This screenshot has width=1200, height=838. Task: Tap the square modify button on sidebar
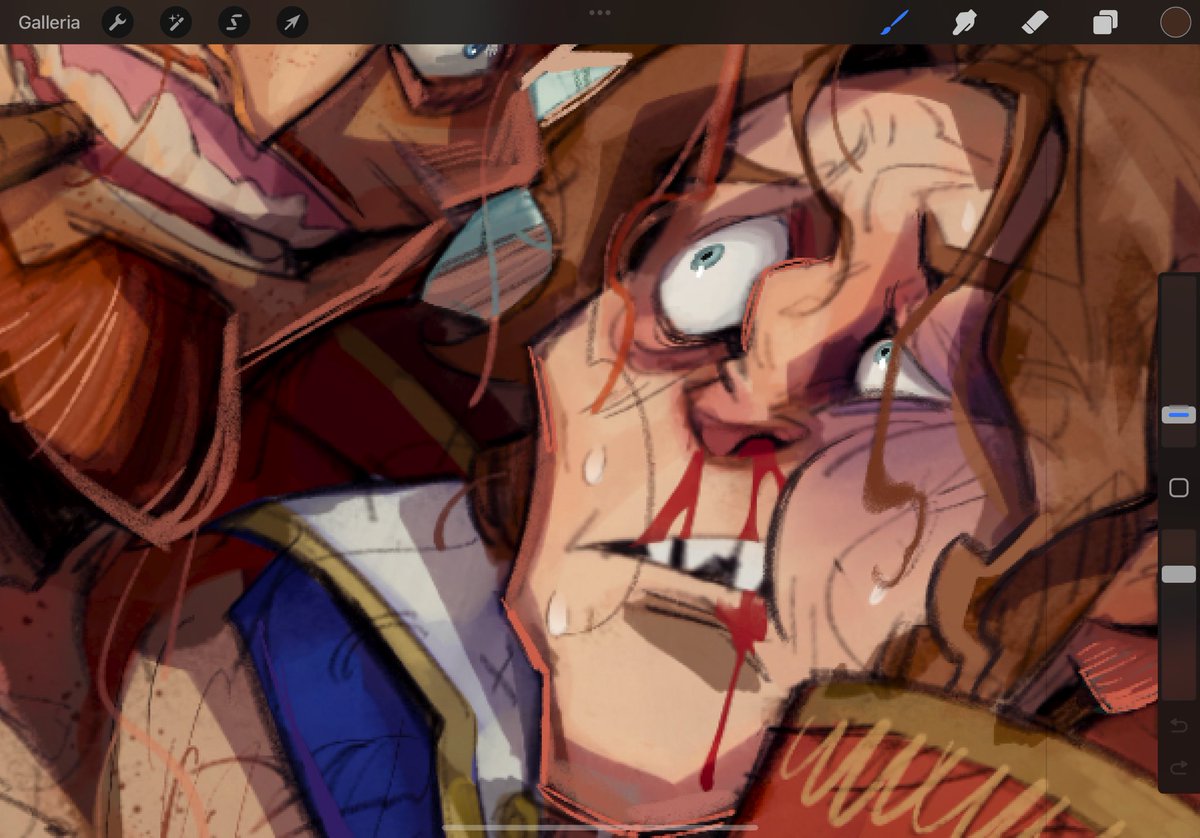(1179, 488)
